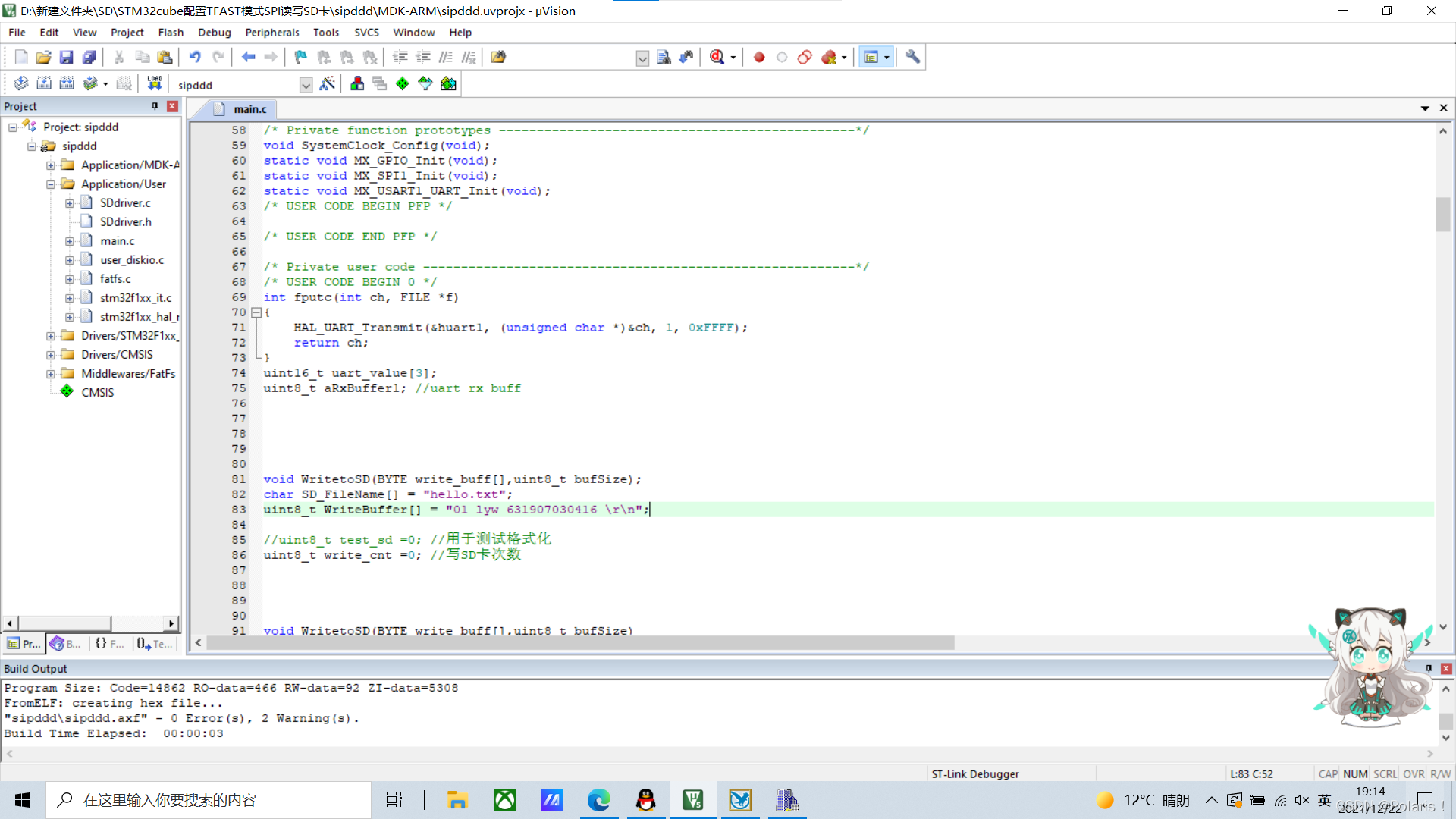Open the QQ penguin taskbar app
1456x819 pixels.
pyautogui.click(x=646, y=800)
